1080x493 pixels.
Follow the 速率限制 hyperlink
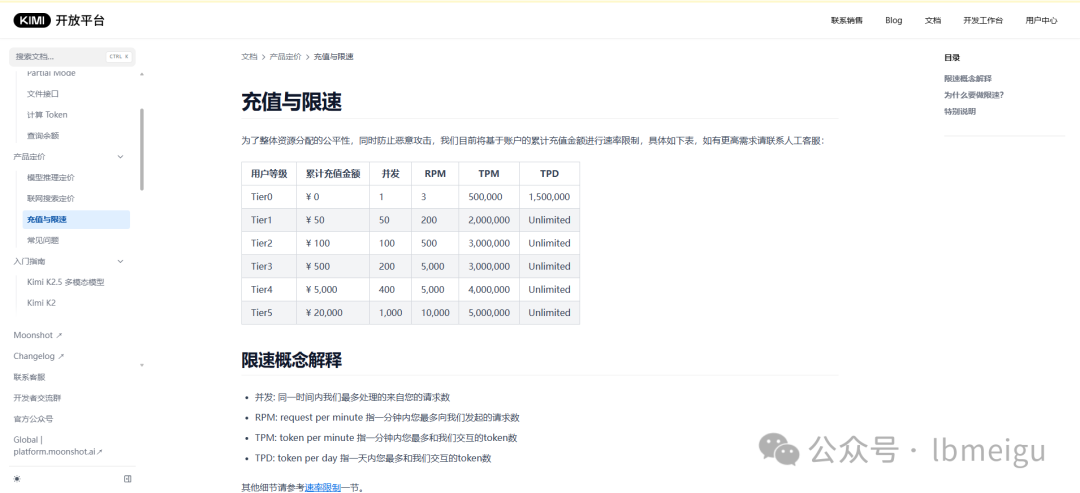tap(322, 488)
